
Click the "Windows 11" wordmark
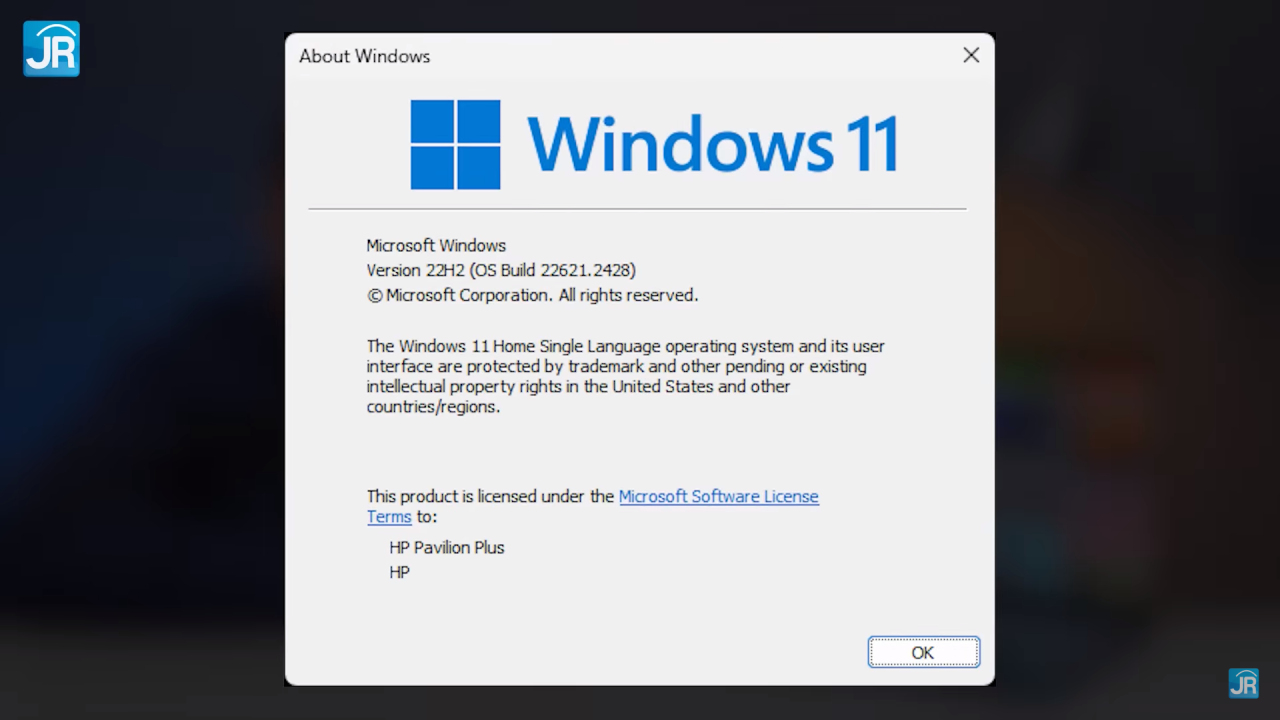(713, 144)
